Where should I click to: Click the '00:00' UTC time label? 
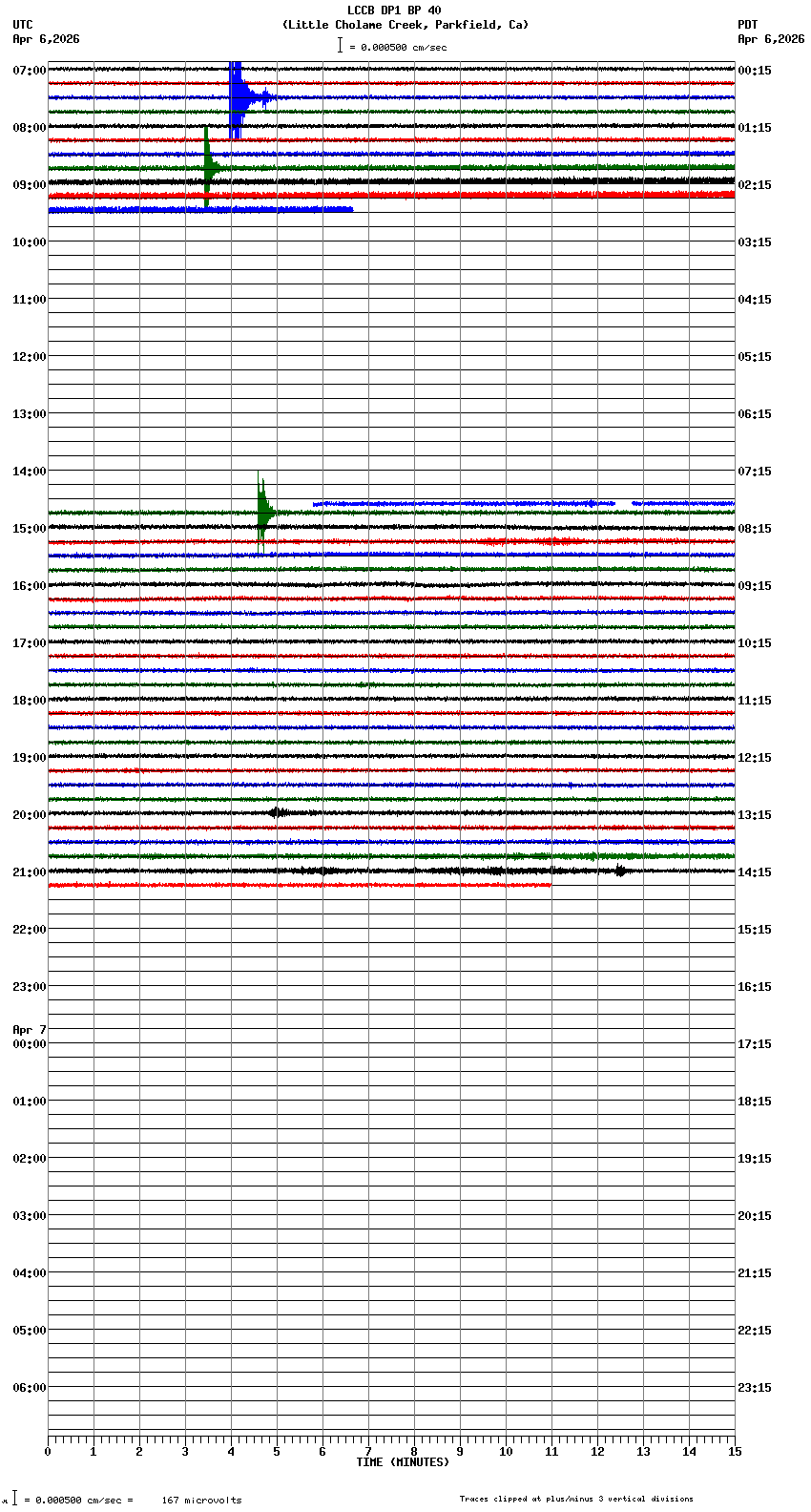tap(30, 1044)
